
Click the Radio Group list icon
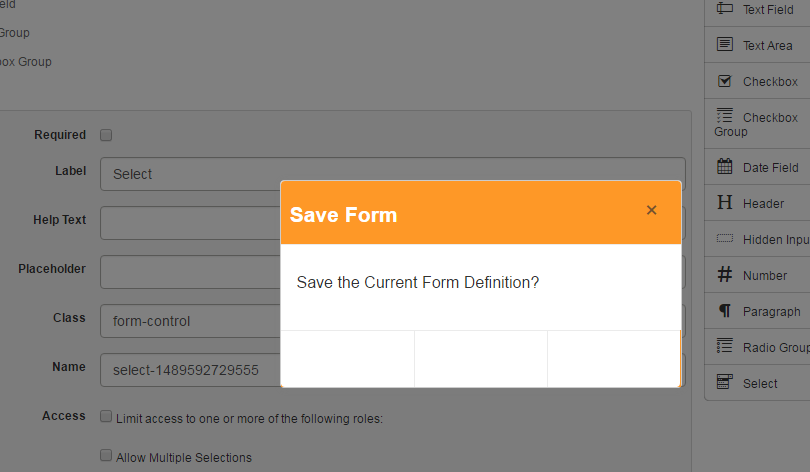tap(725, 347)
